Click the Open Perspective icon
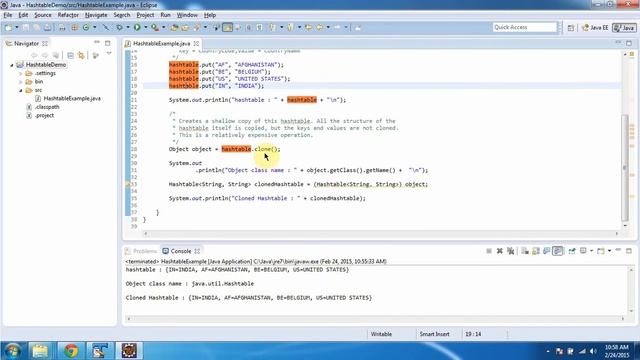The width and height of the screenshot is (640, 360). pyautogui.click(x=571, y=28)
